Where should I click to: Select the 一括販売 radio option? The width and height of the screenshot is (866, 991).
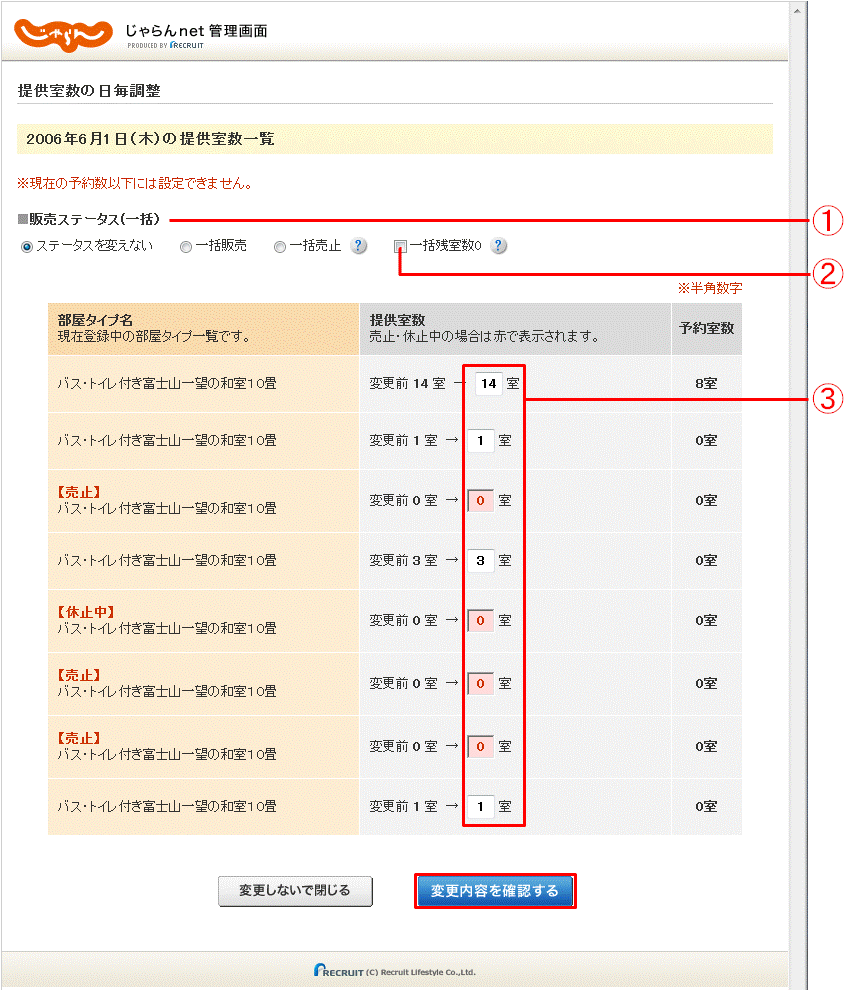[x=186, y=247]
